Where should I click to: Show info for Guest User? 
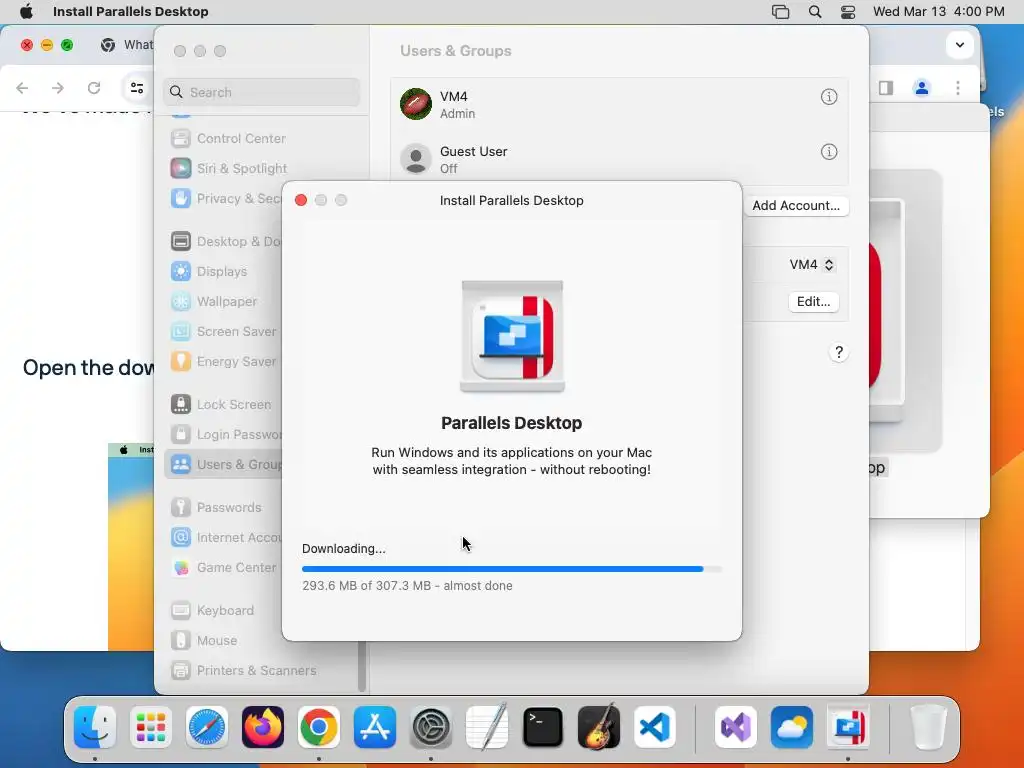tap(829, 152)
